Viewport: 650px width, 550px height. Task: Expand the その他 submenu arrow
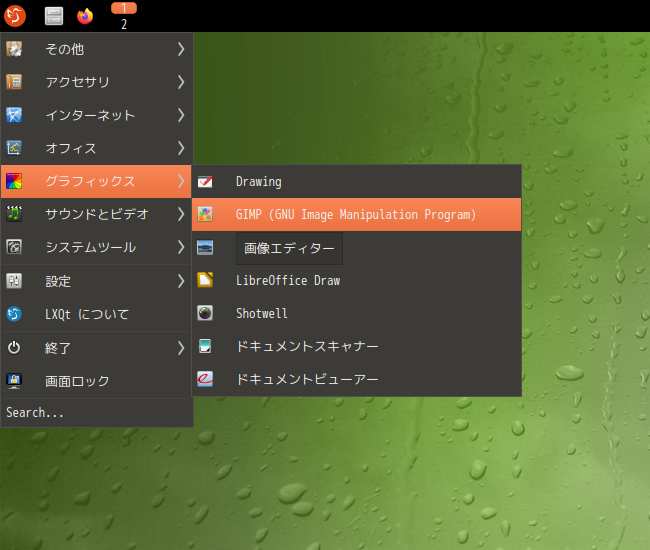pos(181,49)
